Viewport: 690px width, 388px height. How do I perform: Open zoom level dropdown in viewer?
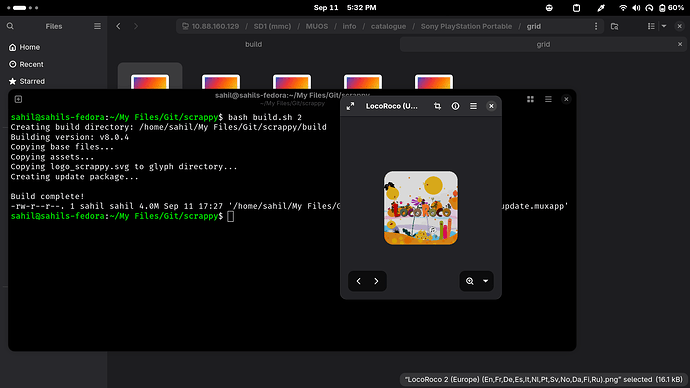tap(485, 281)
